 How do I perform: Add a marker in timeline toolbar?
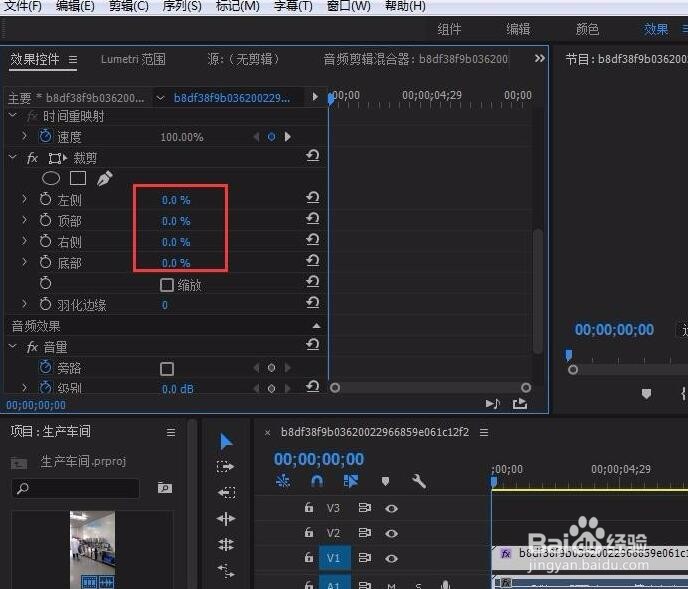tap(385, 481)
